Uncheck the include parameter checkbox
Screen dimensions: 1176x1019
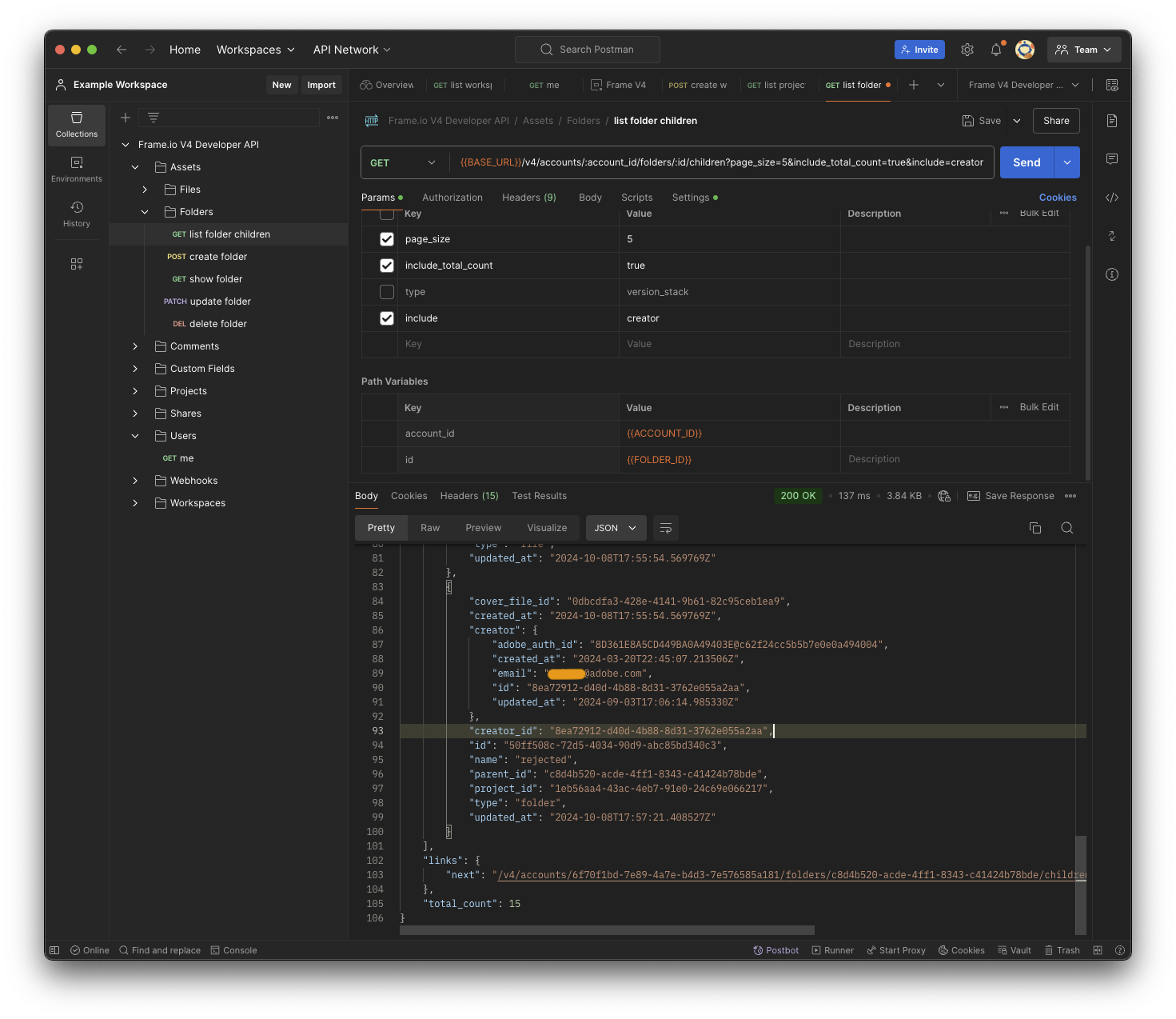[387, 318]
